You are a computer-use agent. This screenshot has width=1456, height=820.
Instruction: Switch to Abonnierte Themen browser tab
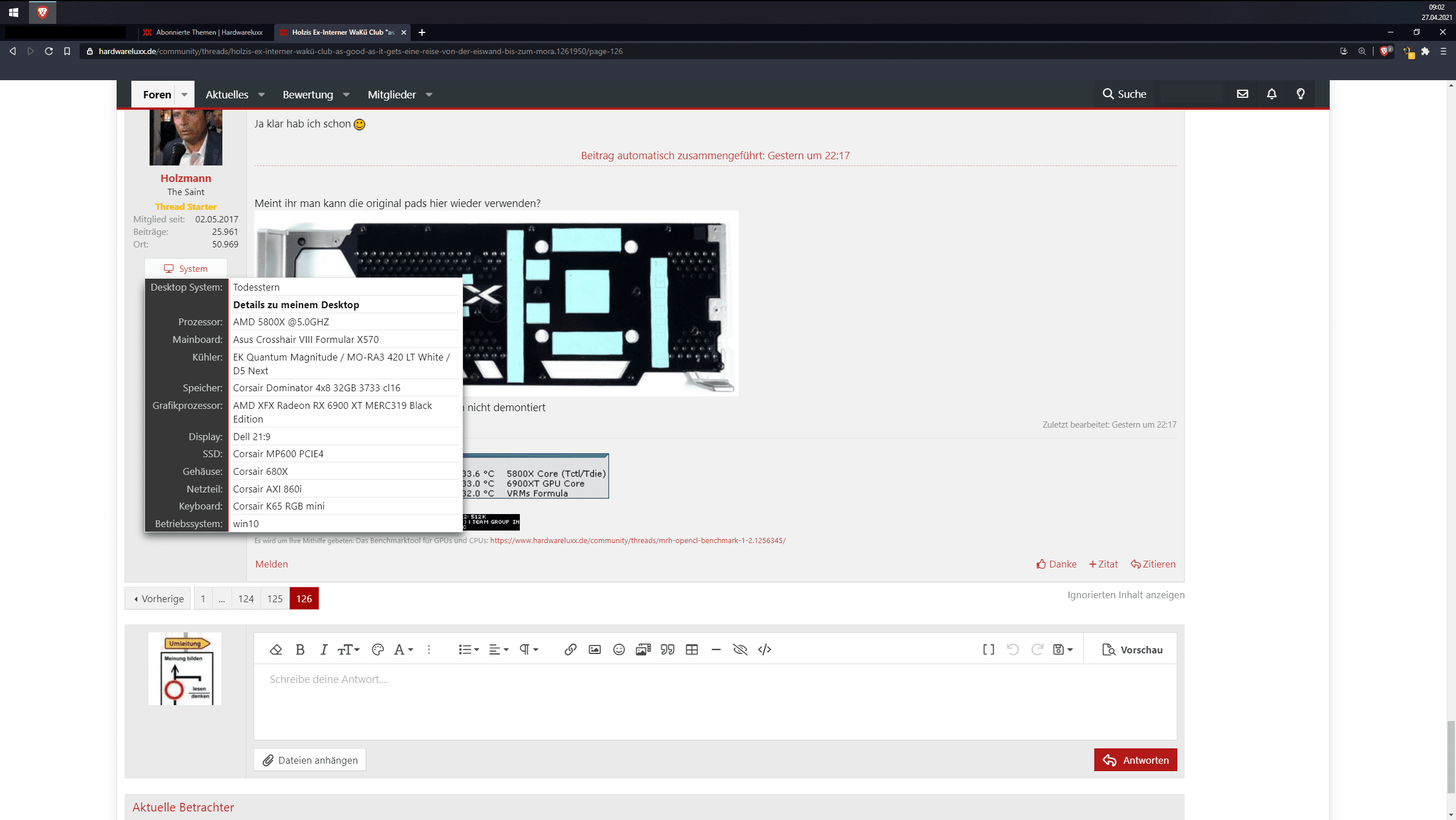204,32
